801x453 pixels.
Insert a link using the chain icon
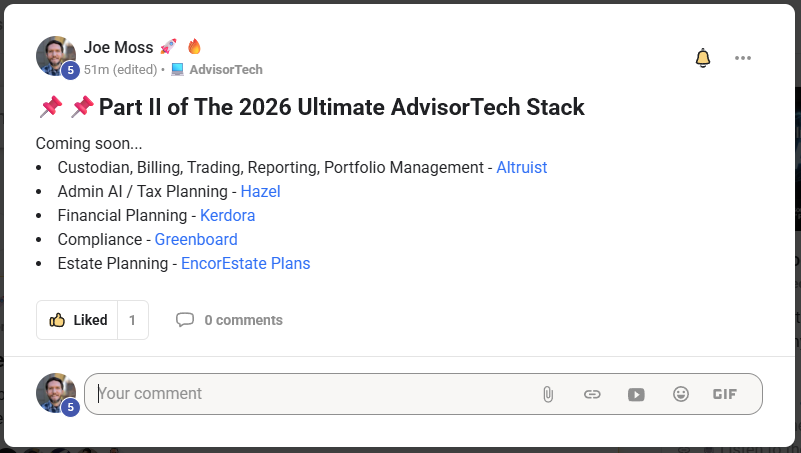click(x=592, y=394)
